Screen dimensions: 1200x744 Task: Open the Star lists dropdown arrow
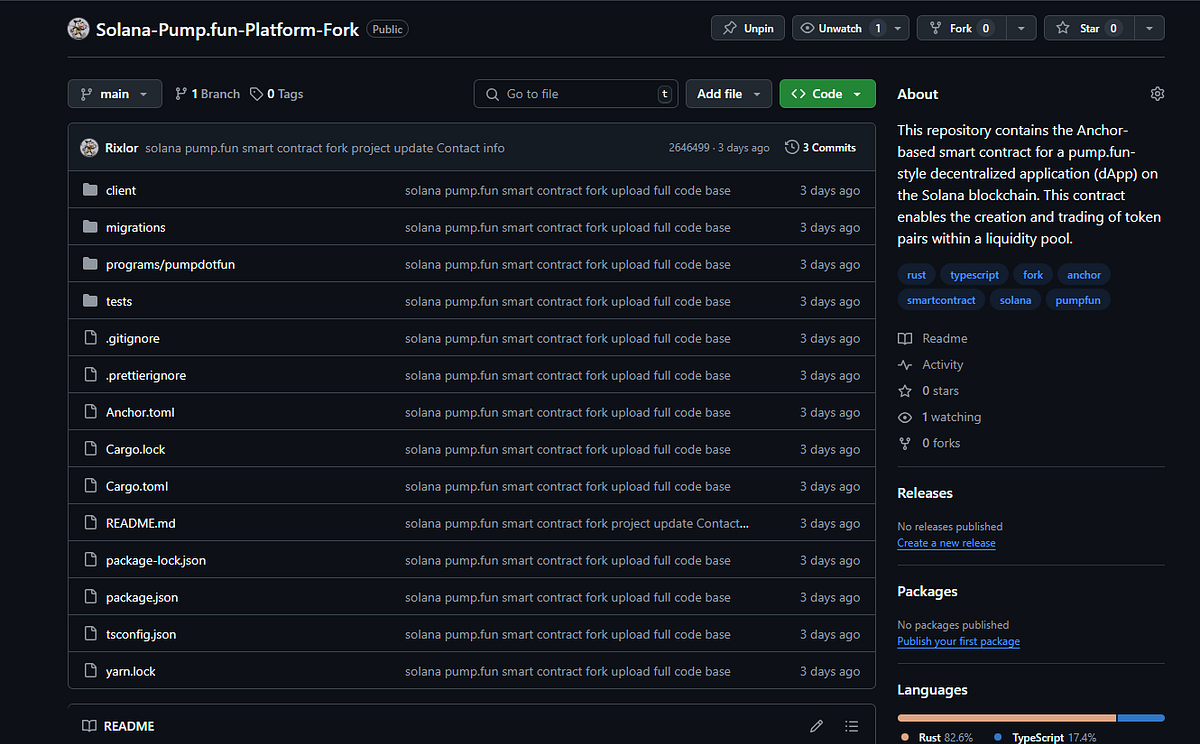tap(1148, 29)
